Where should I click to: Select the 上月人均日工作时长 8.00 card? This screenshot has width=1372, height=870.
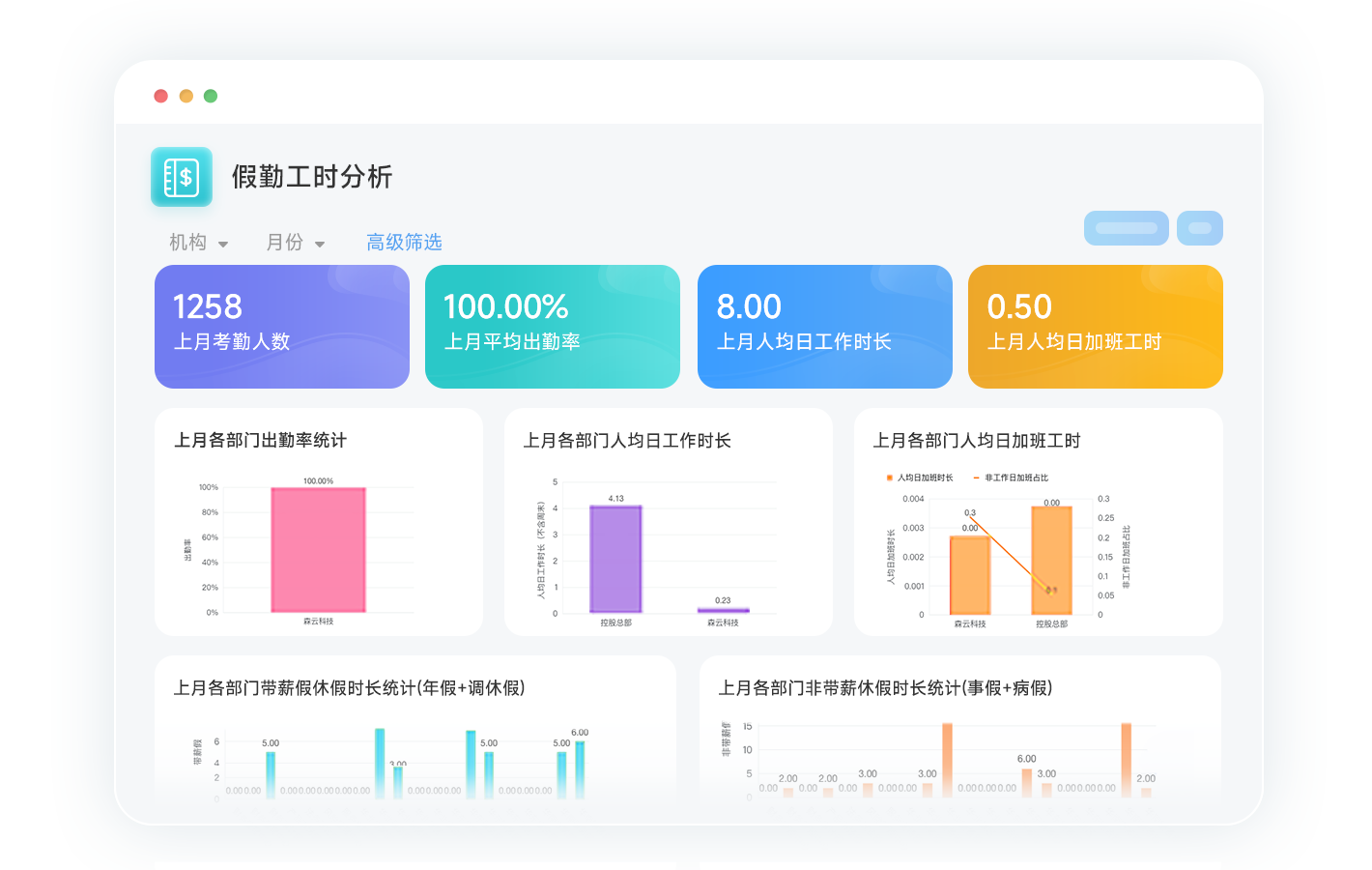[x=825, y=327]
